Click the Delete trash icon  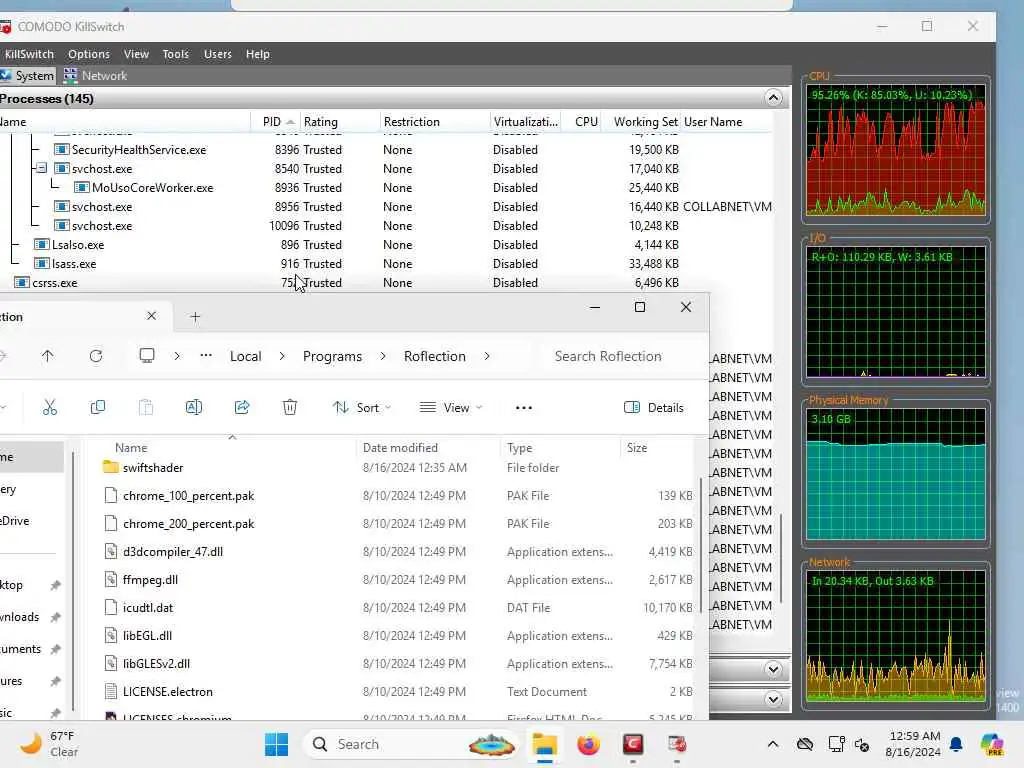pyautogui.click(x=290, y=408)
